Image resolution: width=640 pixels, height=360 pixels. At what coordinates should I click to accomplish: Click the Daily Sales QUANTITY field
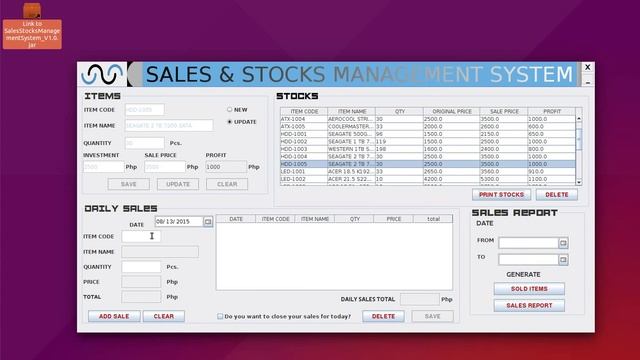[x=141, y=267]
